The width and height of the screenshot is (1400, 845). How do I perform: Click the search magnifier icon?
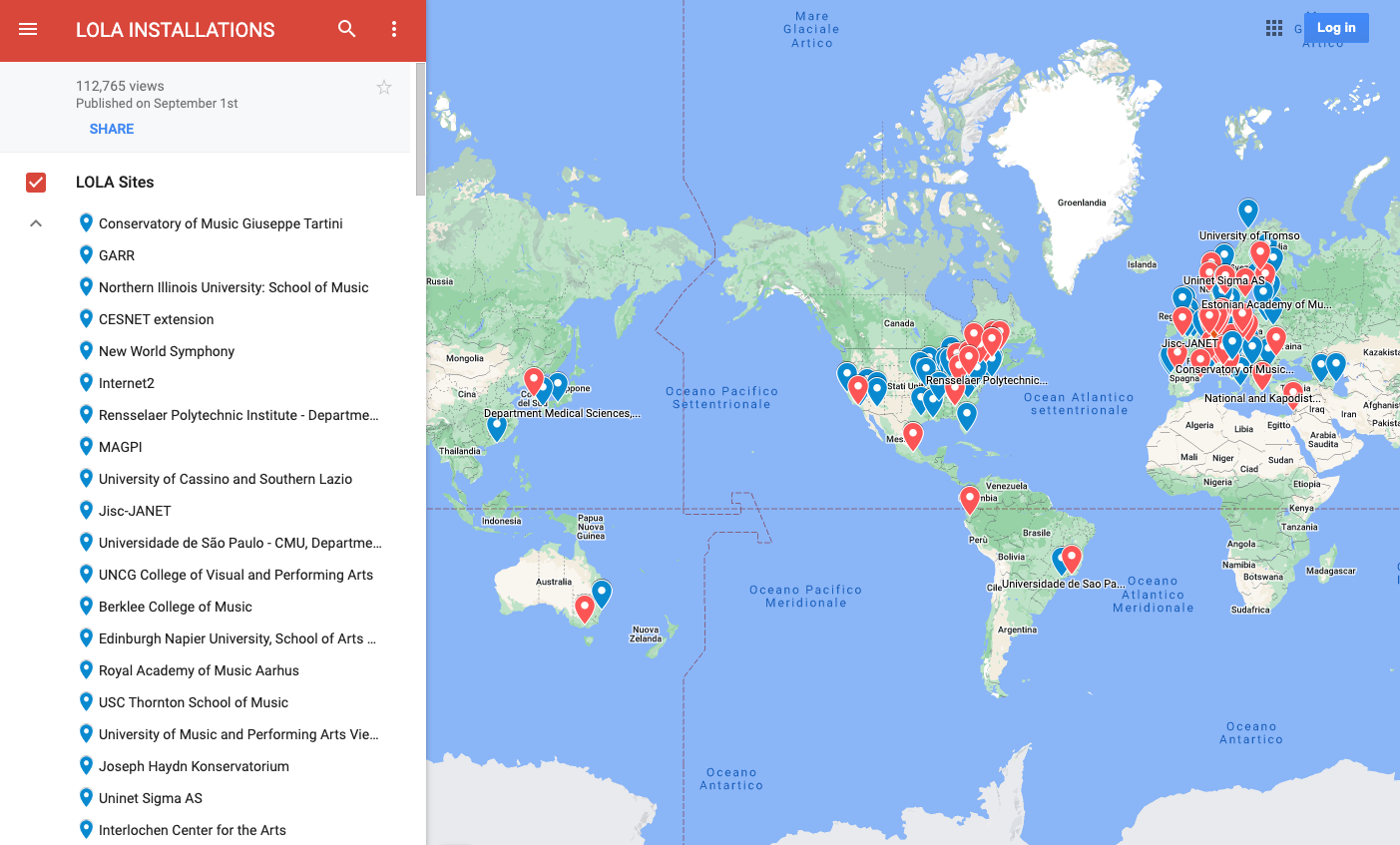coord(346,29)
